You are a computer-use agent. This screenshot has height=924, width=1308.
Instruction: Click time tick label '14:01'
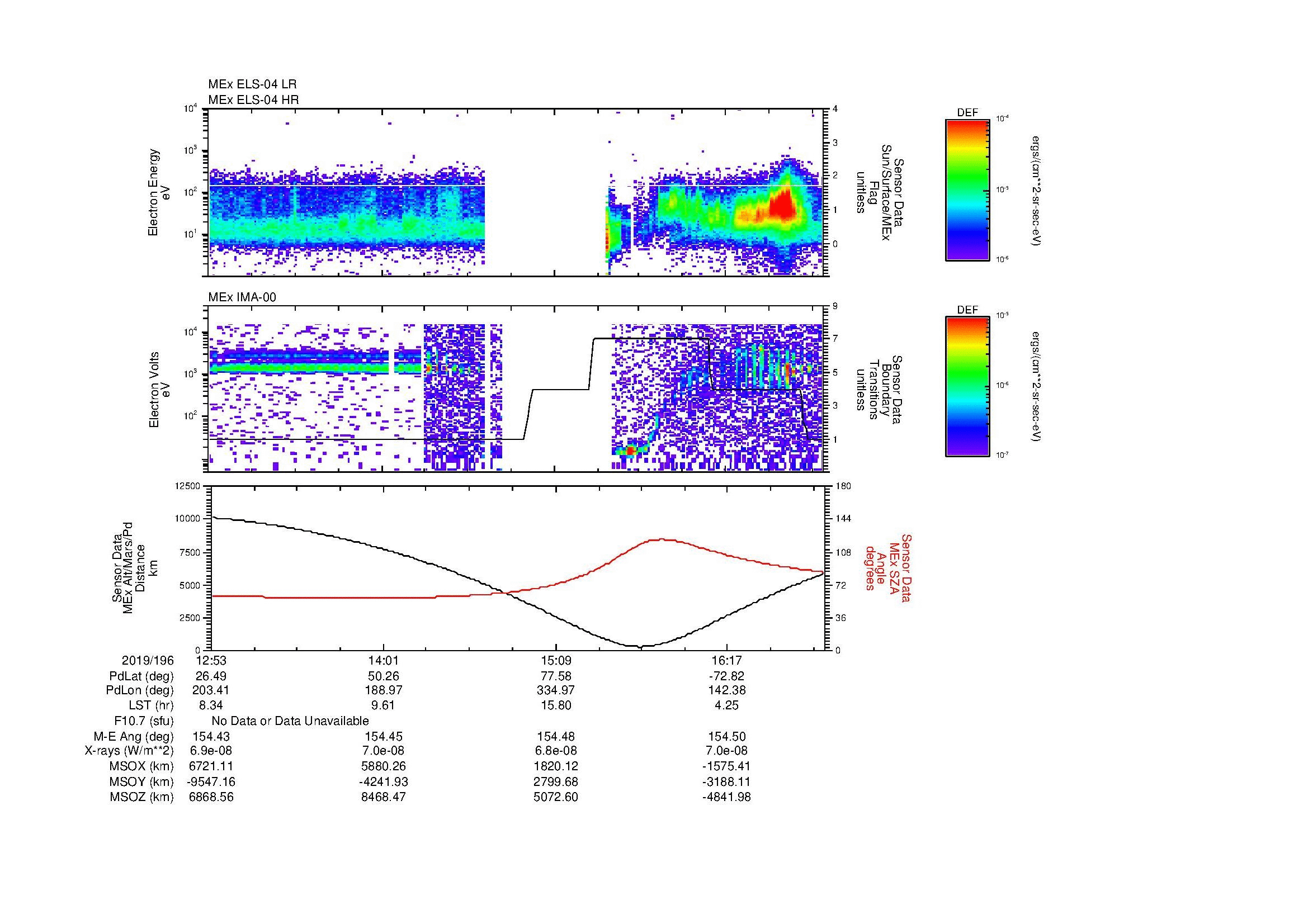tap(384, 660)
